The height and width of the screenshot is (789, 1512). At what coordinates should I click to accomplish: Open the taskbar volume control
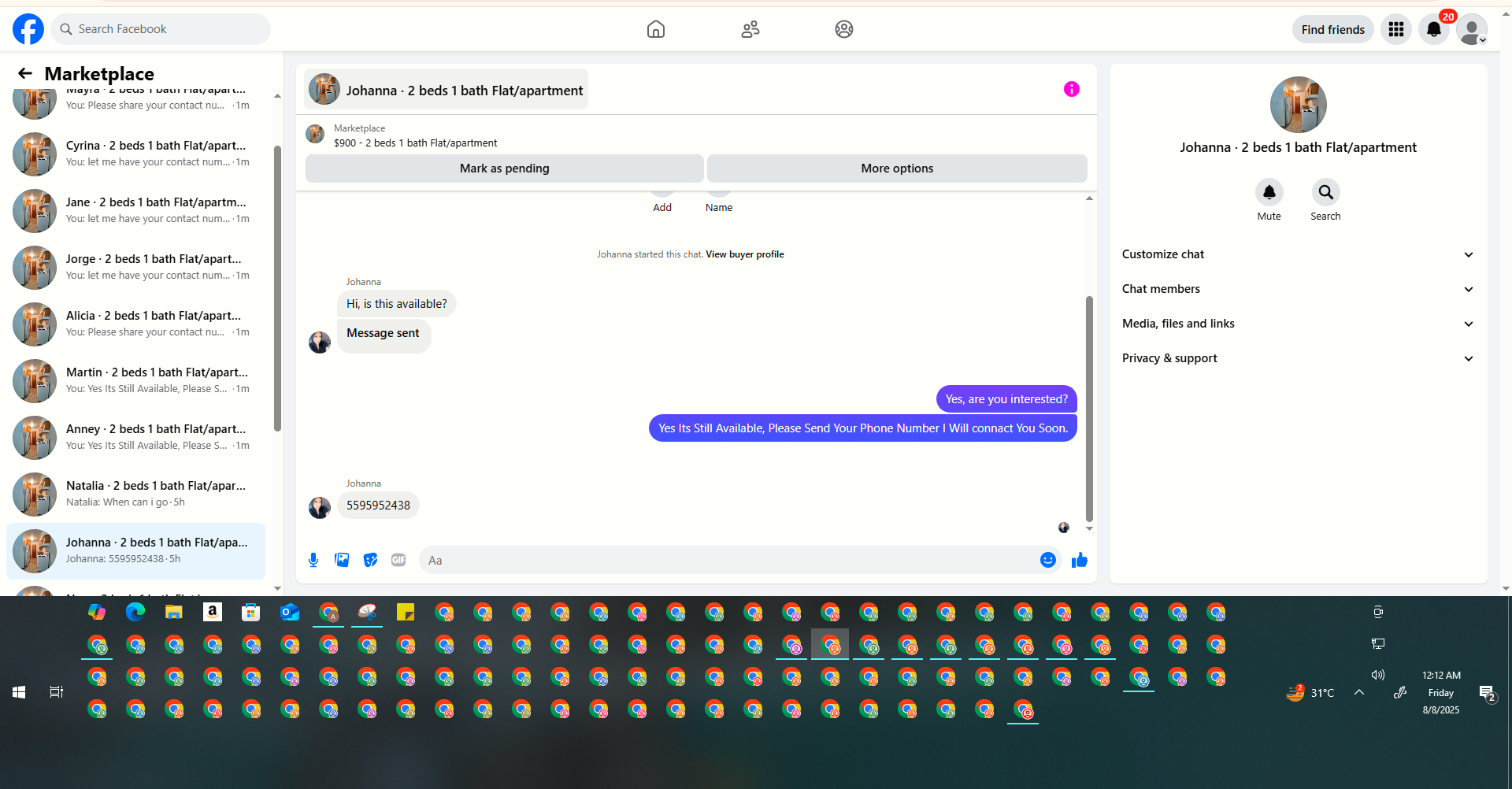click(1378, 675)
